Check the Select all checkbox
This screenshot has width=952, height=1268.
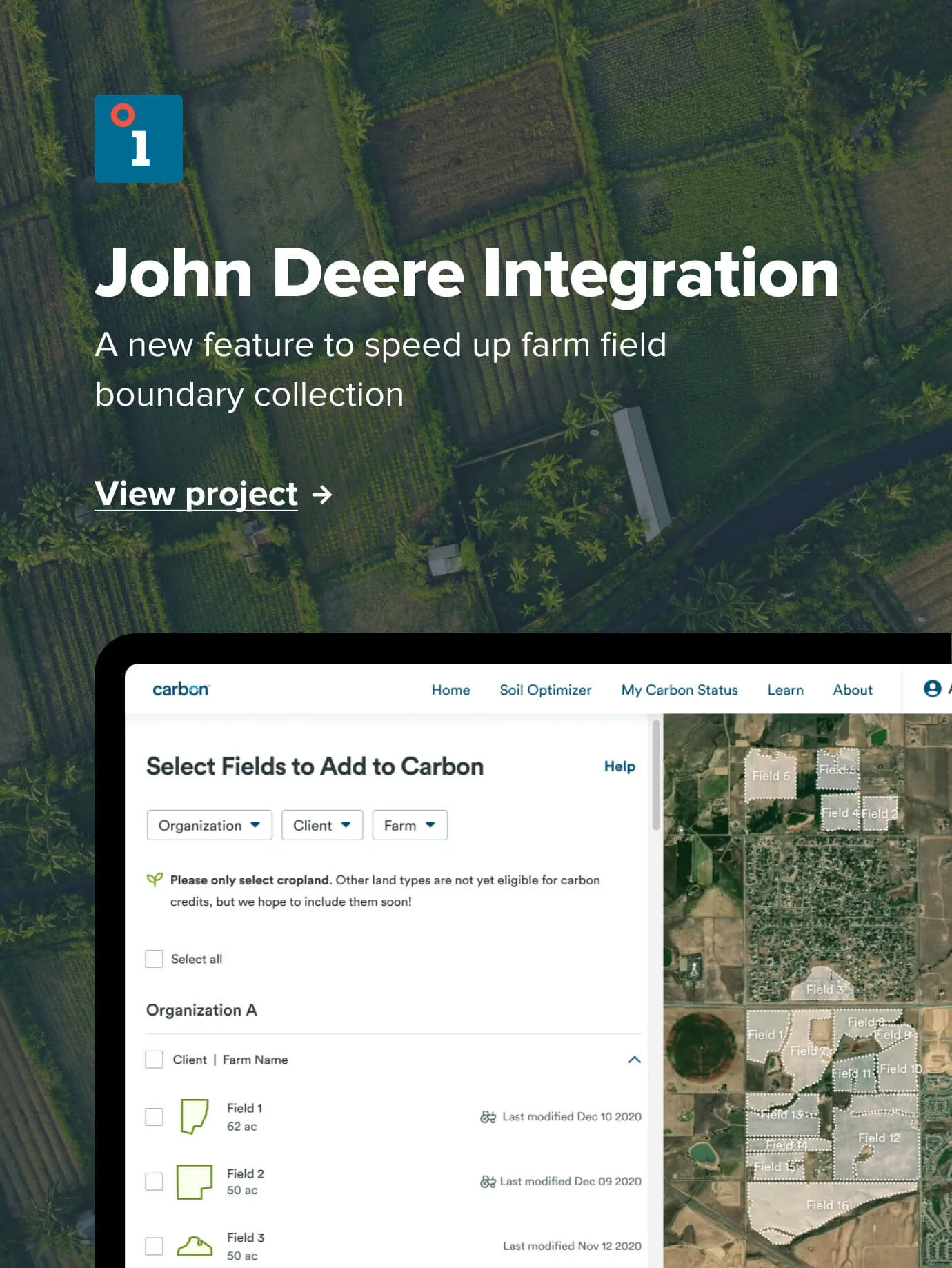[x=154, y=959]
